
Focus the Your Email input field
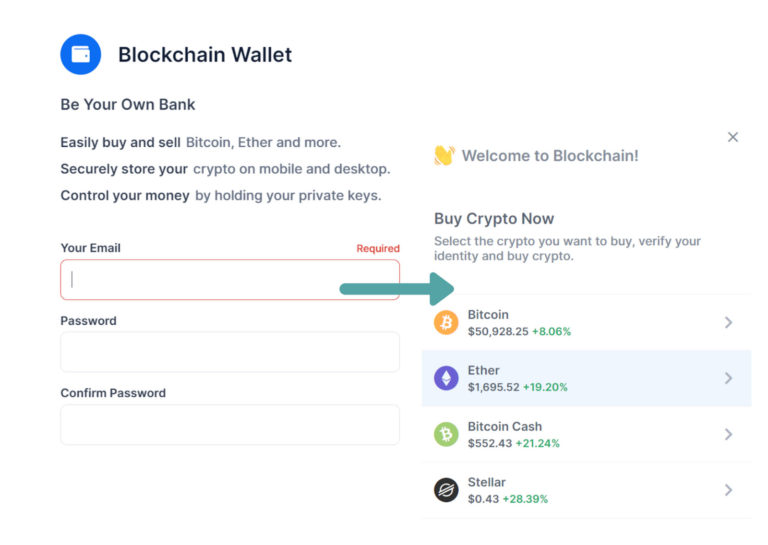[x=230, y=280]
